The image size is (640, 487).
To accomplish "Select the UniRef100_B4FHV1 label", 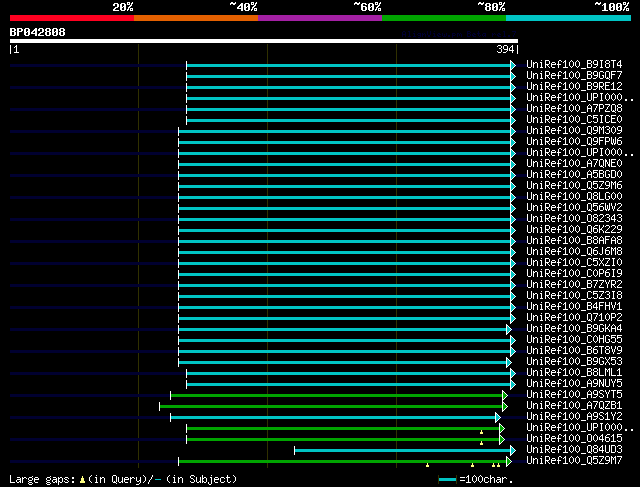I will coord(574,307).
